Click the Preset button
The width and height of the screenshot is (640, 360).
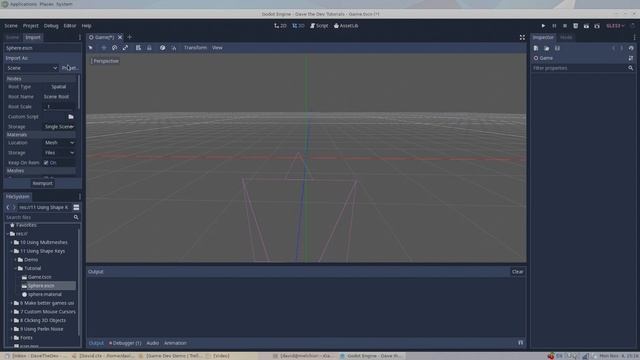[70, 68]
